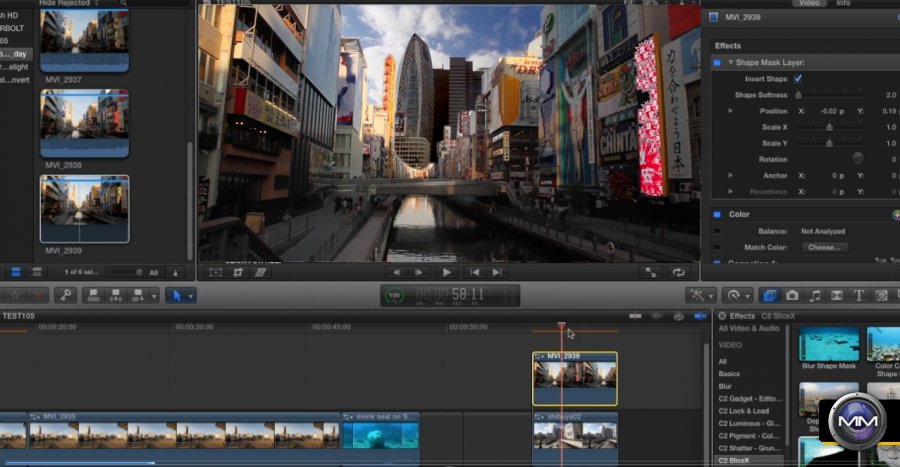The width and height of the screenshot is (900, 467).
Task: Disable the Shape Mask Layer effect
Action: click(717, 62)
